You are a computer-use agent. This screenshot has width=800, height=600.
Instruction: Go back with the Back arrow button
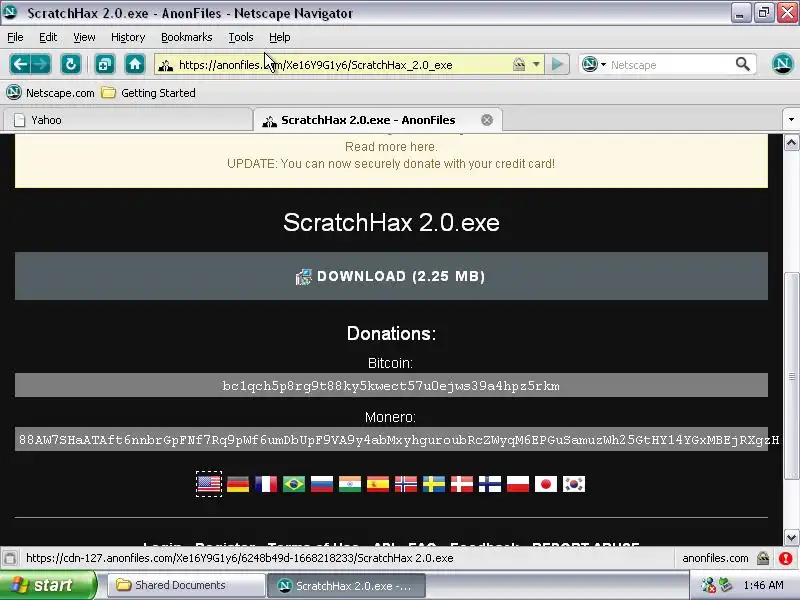(19, 64)
